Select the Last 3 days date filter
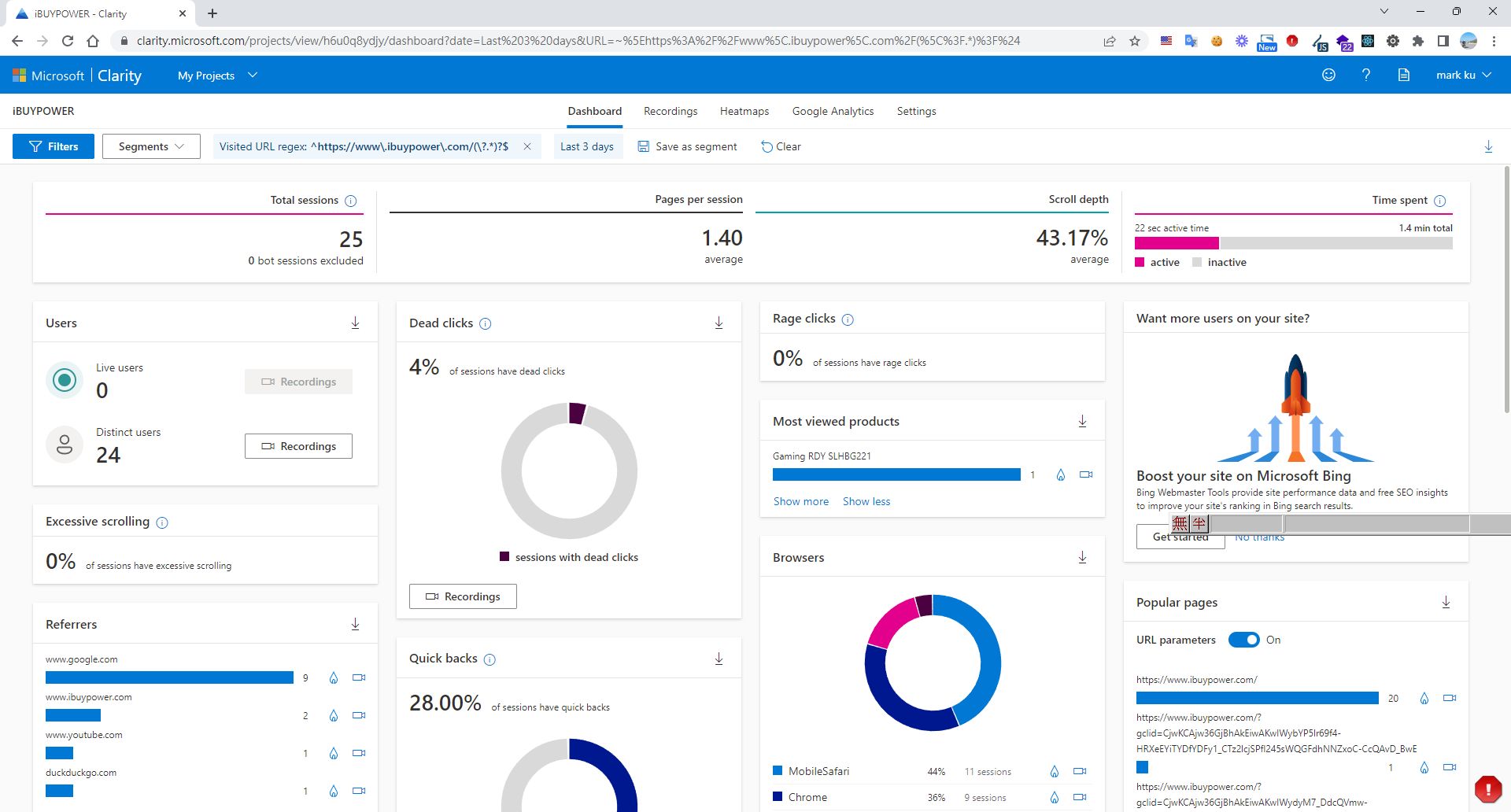This screenshot has height=812, width=1511. pos(586,146)
